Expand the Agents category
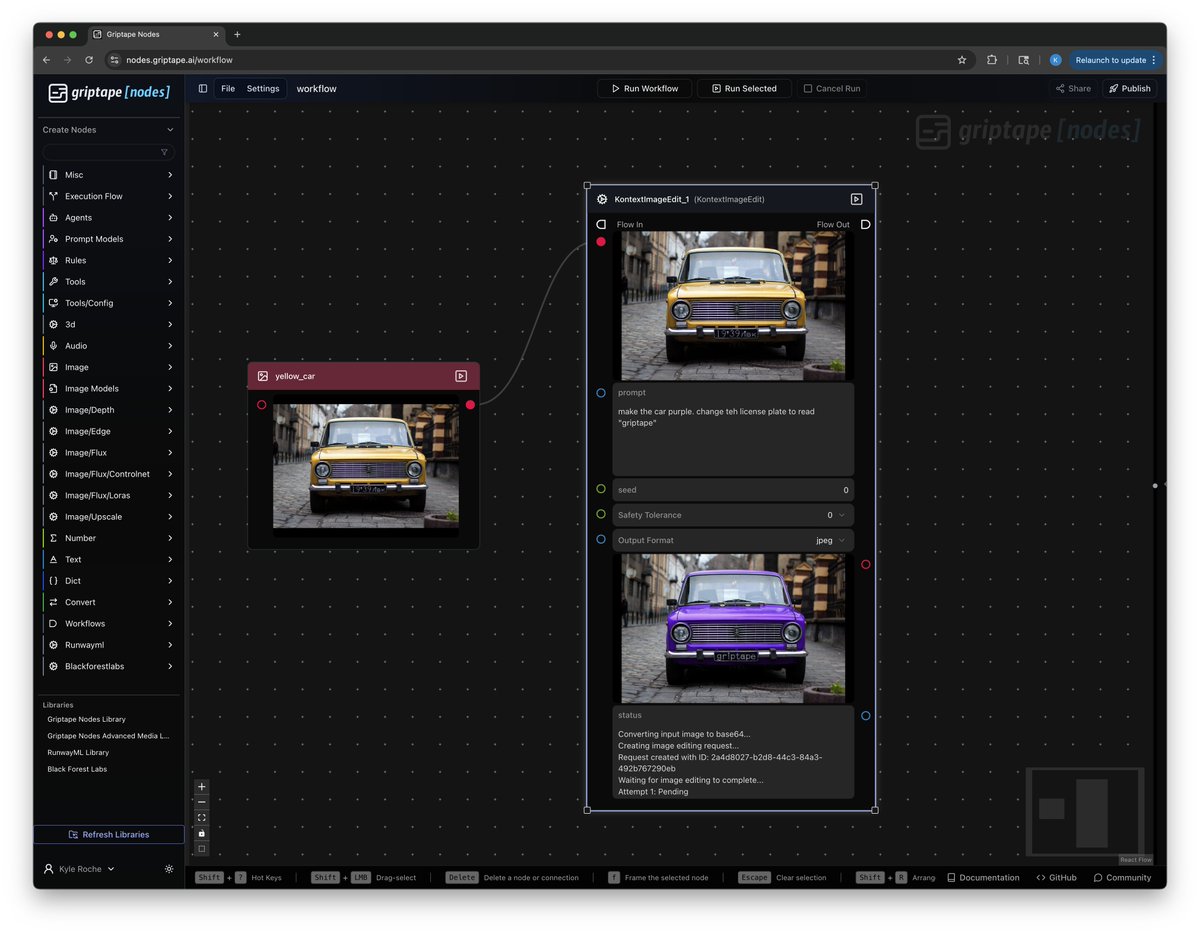This screenshot has width=1200, height=933. coord(110,218)
